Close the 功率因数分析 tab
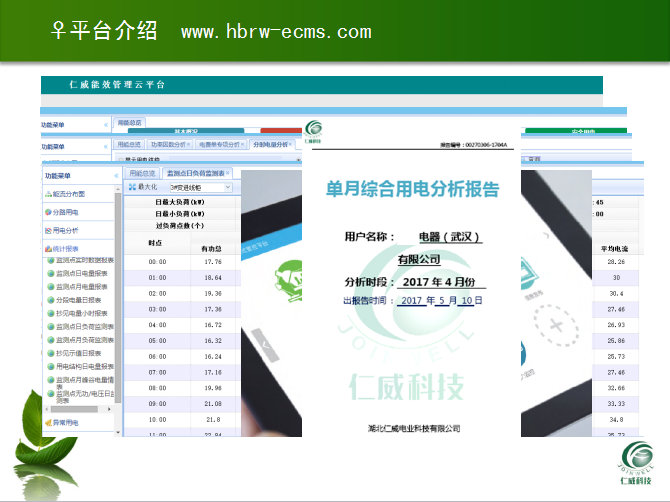 pyautogui.click(x=188, y=144)
